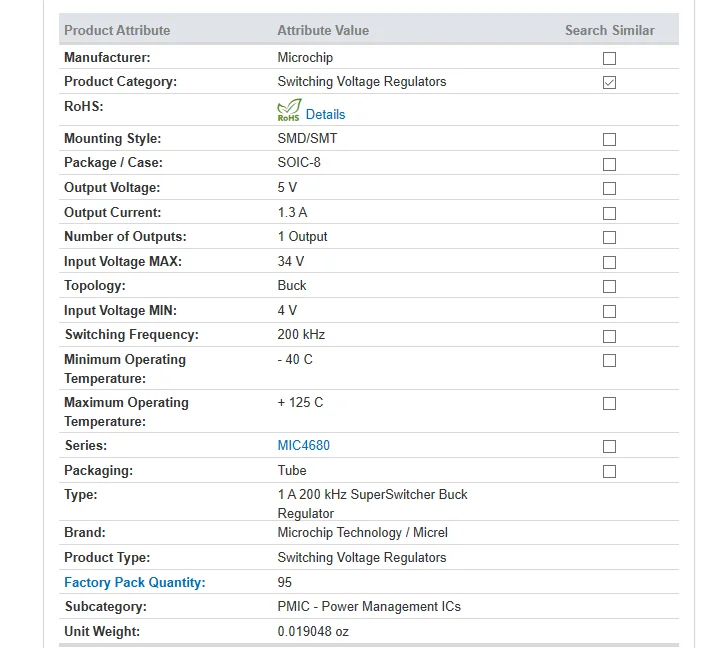Click the 95 quantity value
Screen dimensions: 715x648
285,582
